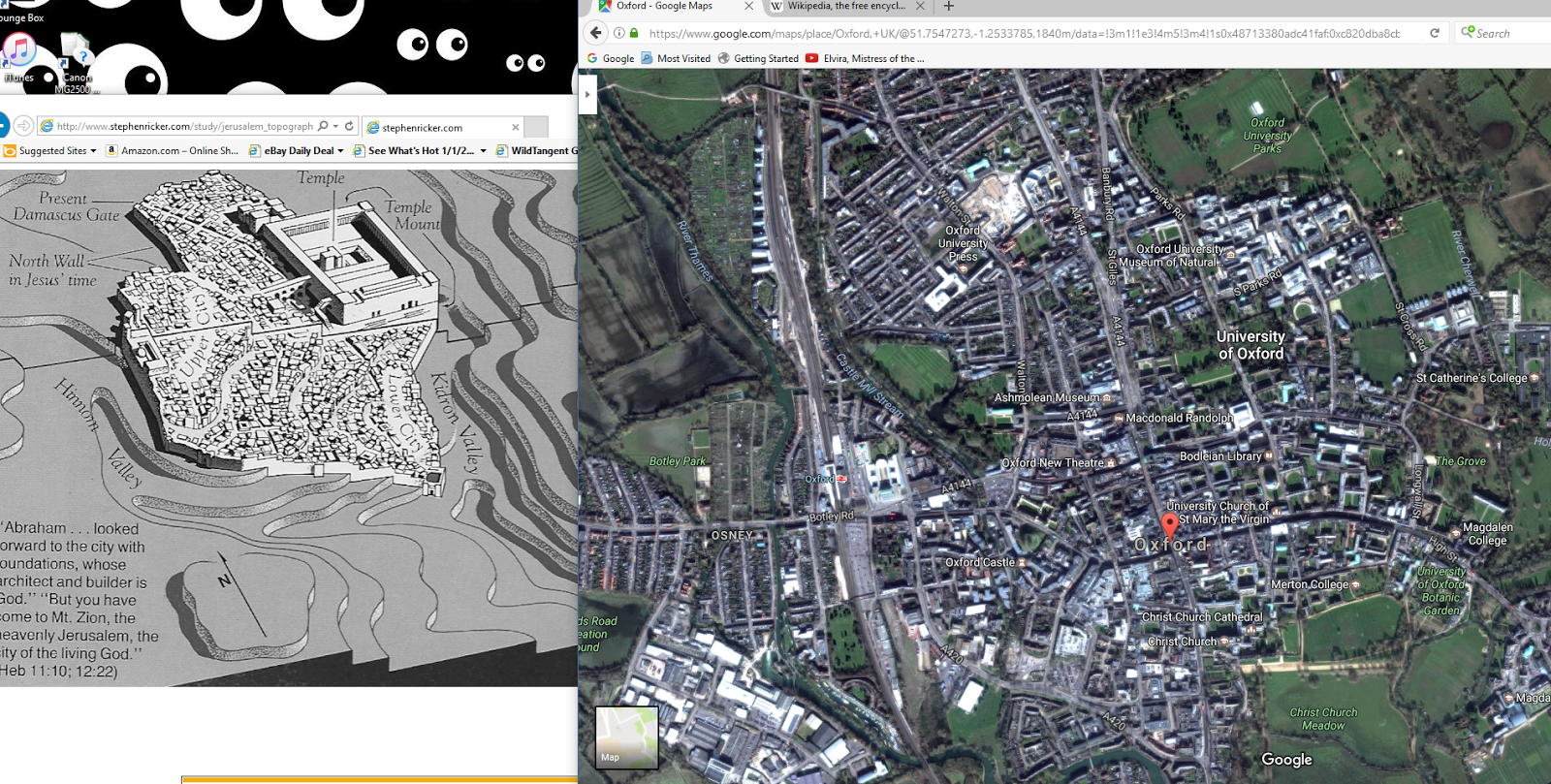1551x784 pixels.
Task: Close the Oxford - Google Maps tab
Action: click(748, 6)
